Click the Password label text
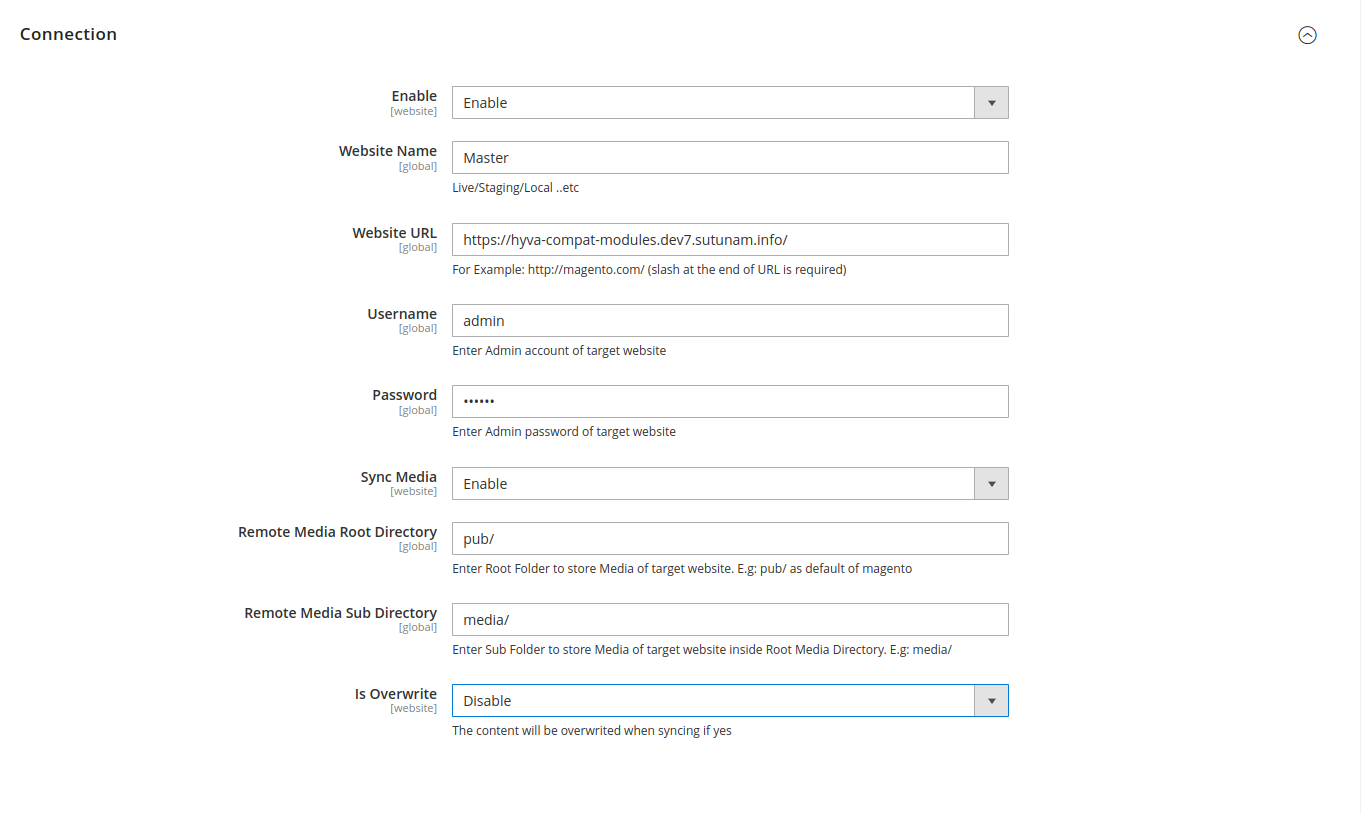The image size is (1361, 814). 405,395
